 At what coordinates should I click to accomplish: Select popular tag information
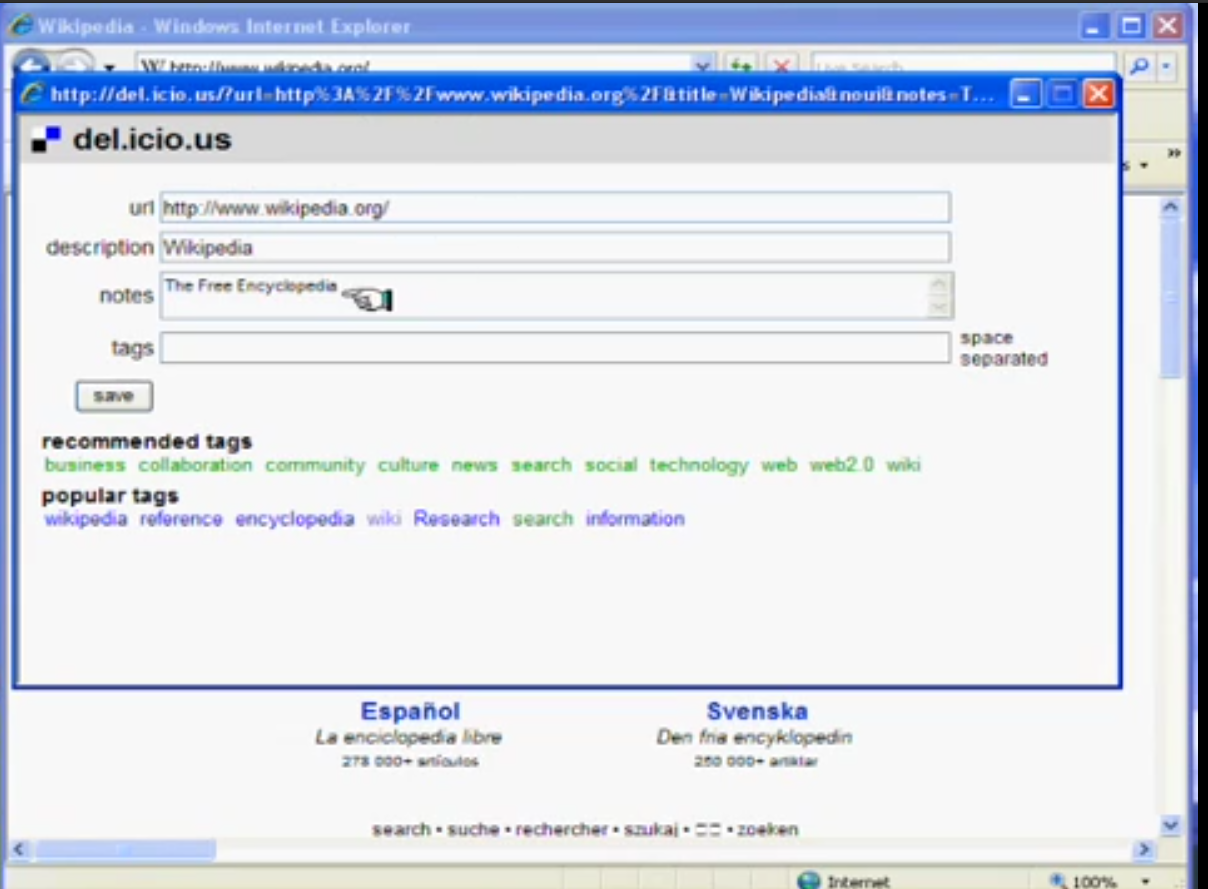635,519
